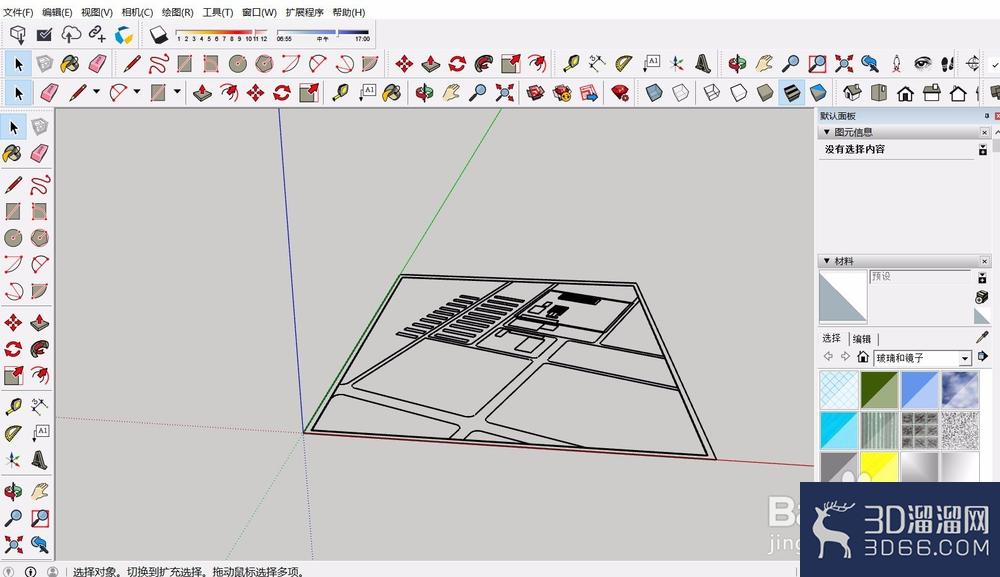Open the 文件(F) menu
Viewport: 1000px width, 577px height.
18,12
